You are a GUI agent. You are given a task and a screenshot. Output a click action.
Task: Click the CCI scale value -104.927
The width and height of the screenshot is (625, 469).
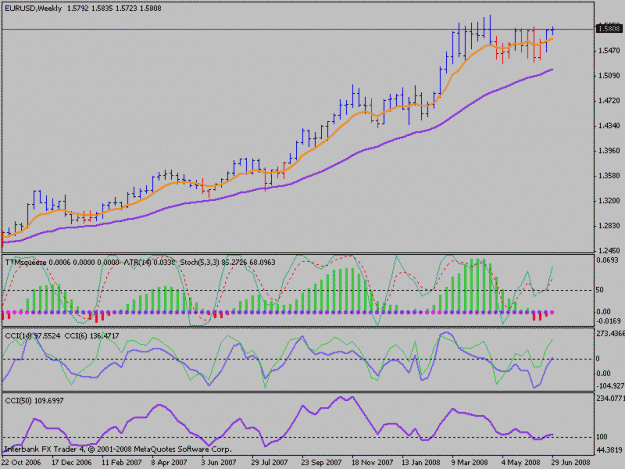click(610, 386)
